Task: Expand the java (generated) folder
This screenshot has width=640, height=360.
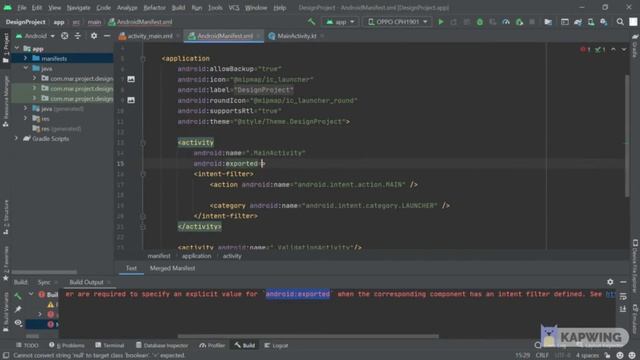Action: point(26,109)
